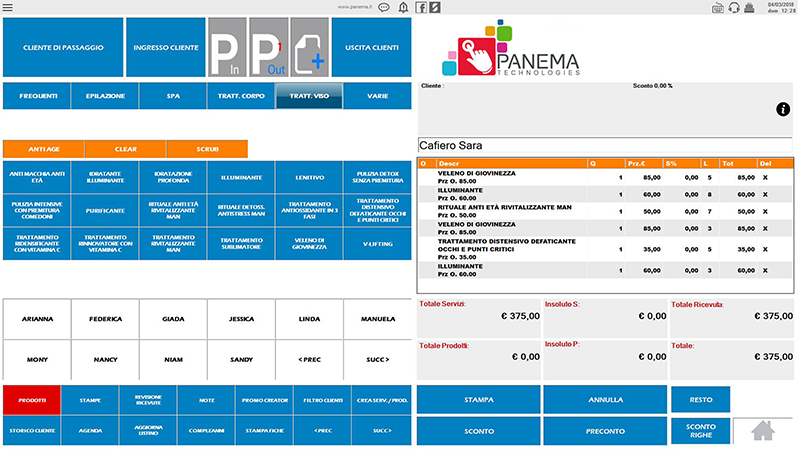Open the on-screen keyboard icon
Screen dimensions: 800x450
717,7
